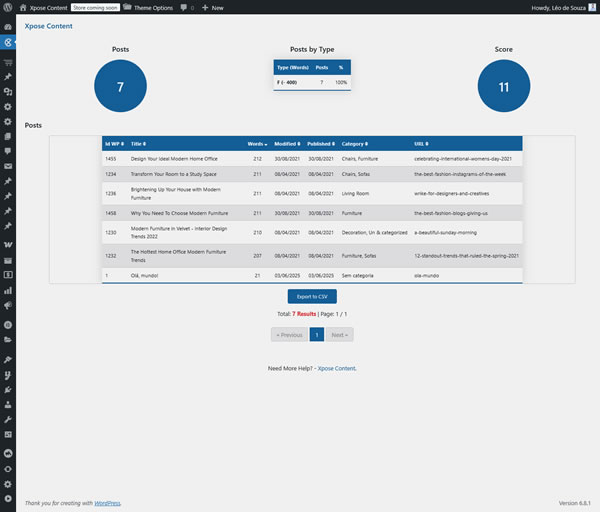Click the Posts circle showing 7
Screen dimensions: 600x512
pos(120,86)
